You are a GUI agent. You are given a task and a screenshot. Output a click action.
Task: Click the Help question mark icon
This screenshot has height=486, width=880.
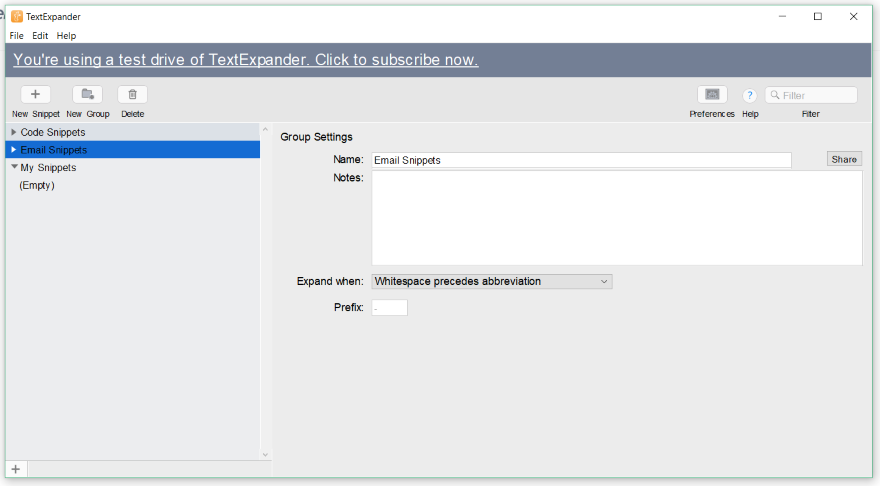[x=749, y=96]
